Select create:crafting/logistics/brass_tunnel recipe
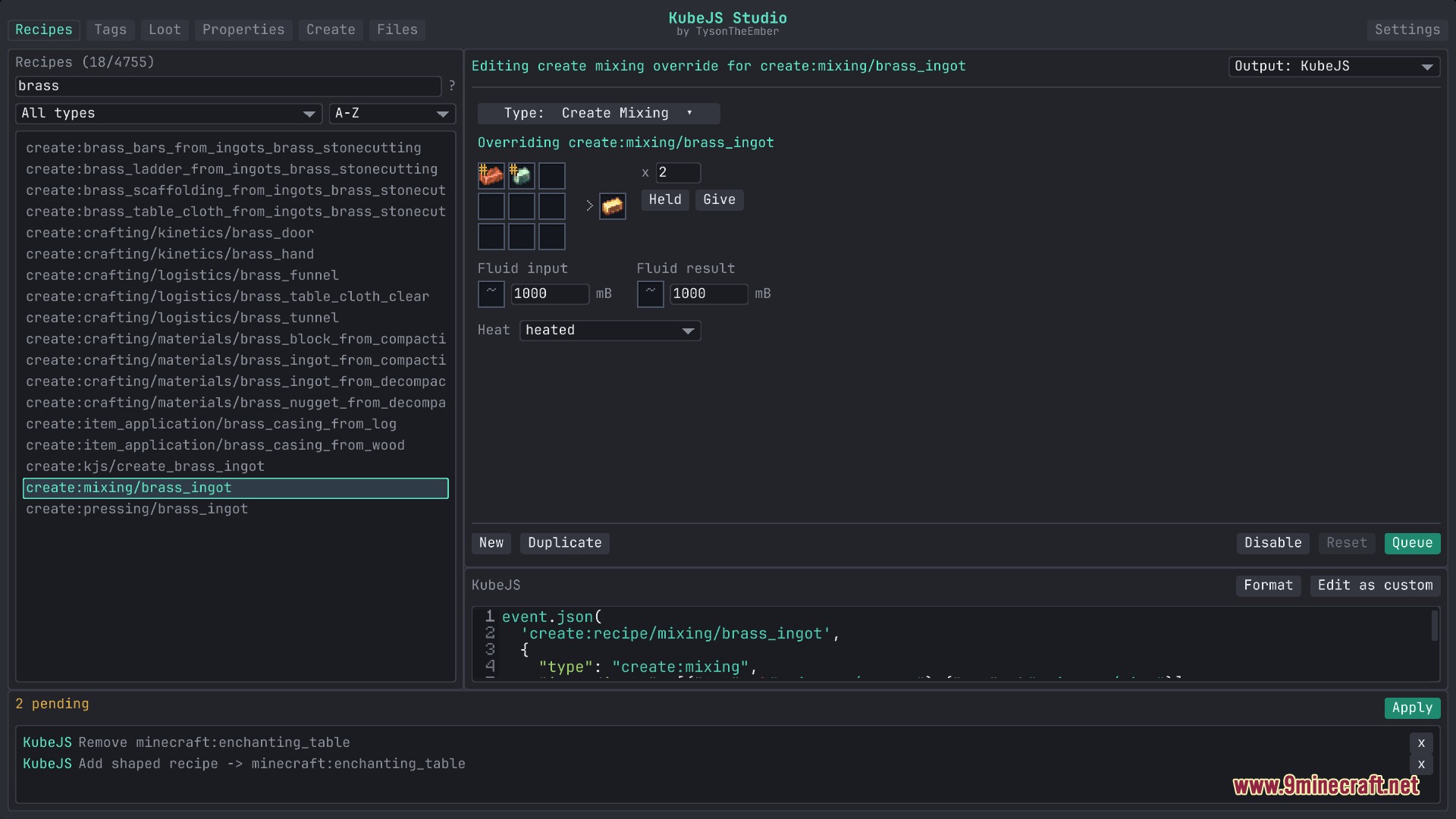The width and height of the screenshot is (1456, 819). click(236, 318)
